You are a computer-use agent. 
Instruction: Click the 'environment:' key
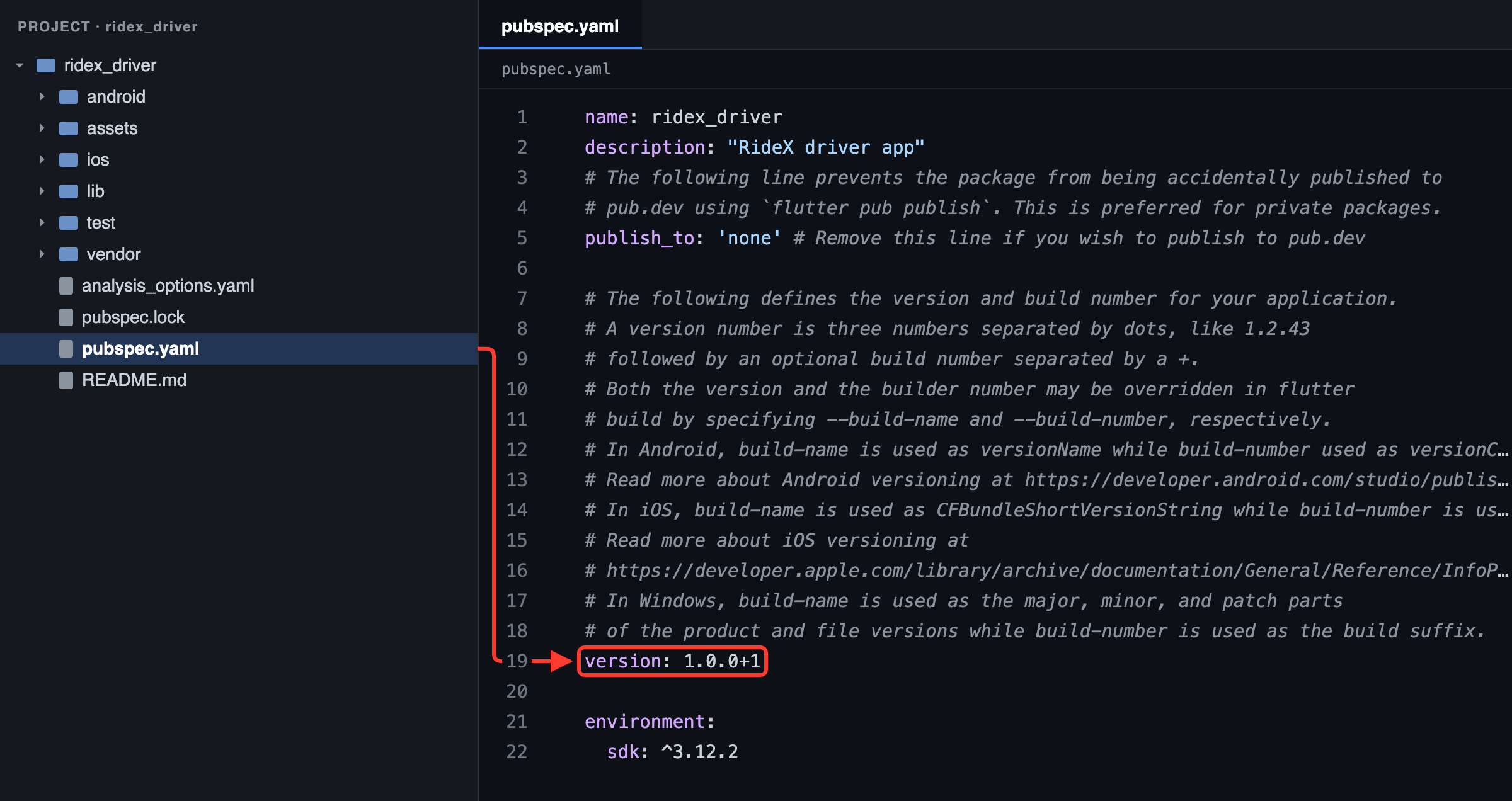[x=650, y=722]
